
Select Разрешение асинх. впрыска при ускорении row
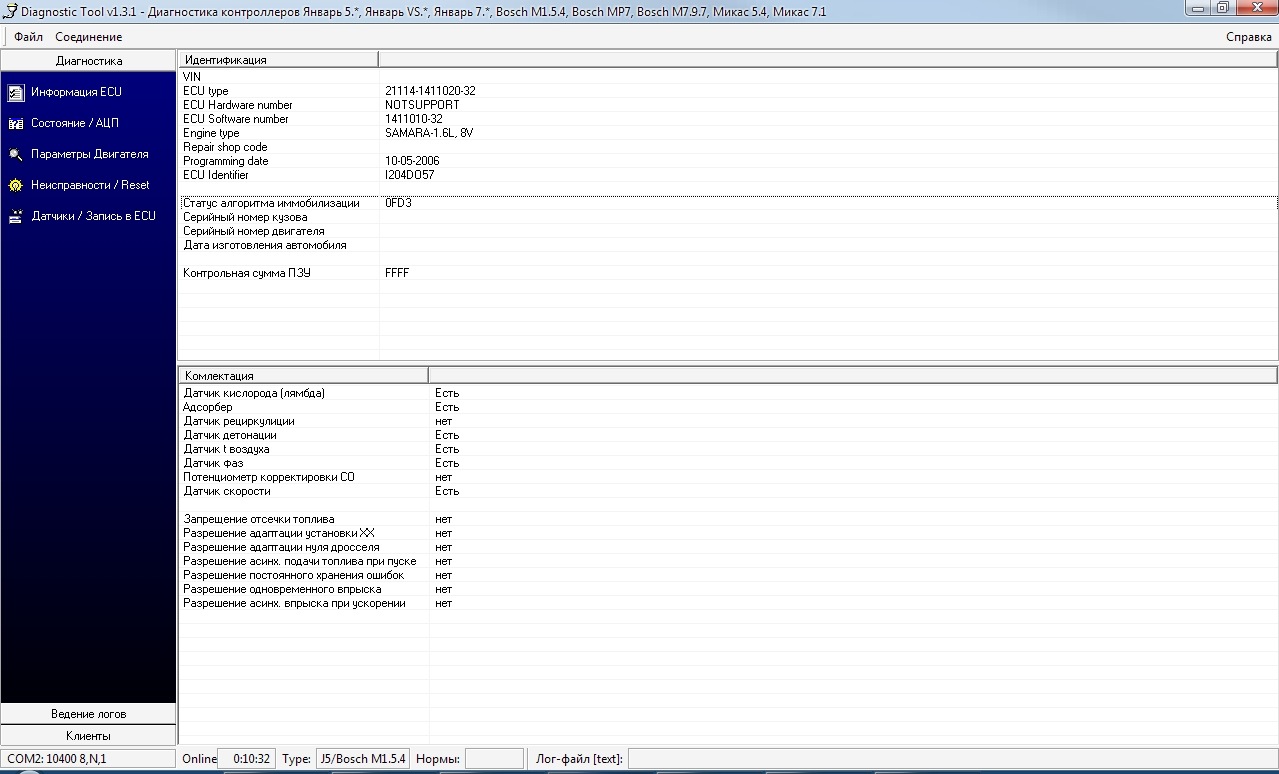[728, 603]
